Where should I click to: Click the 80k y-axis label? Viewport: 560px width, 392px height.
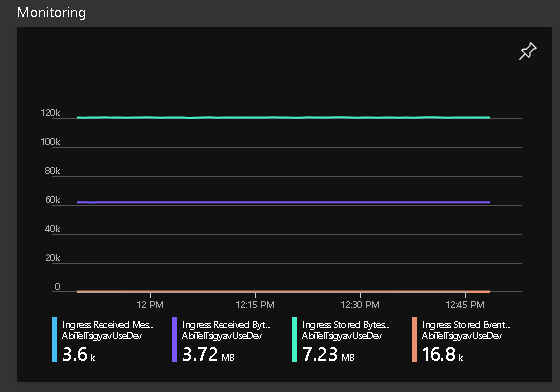click(x=52, y=171)
